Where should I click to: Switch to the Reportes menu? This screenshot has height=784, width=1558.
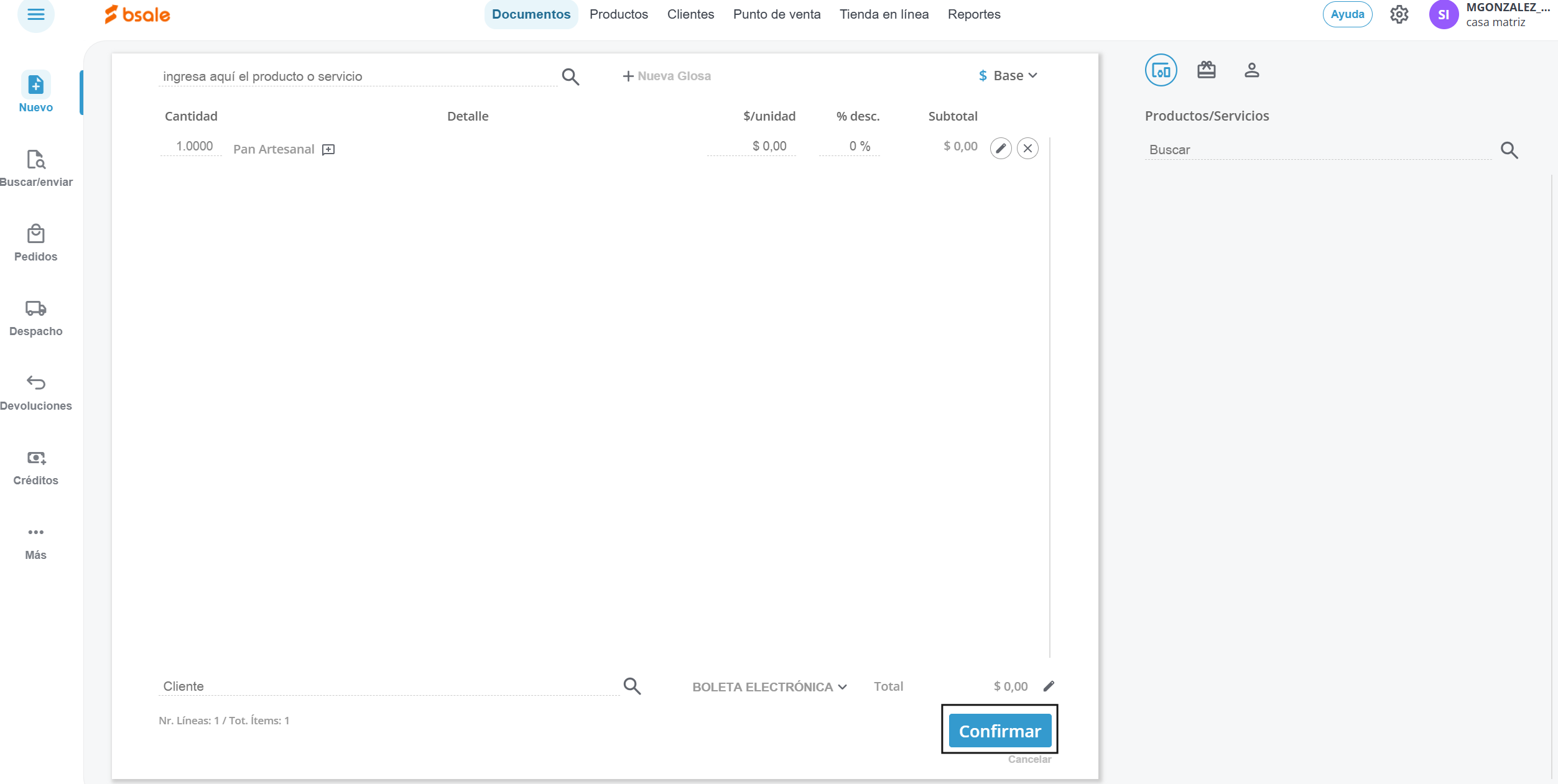973,14
